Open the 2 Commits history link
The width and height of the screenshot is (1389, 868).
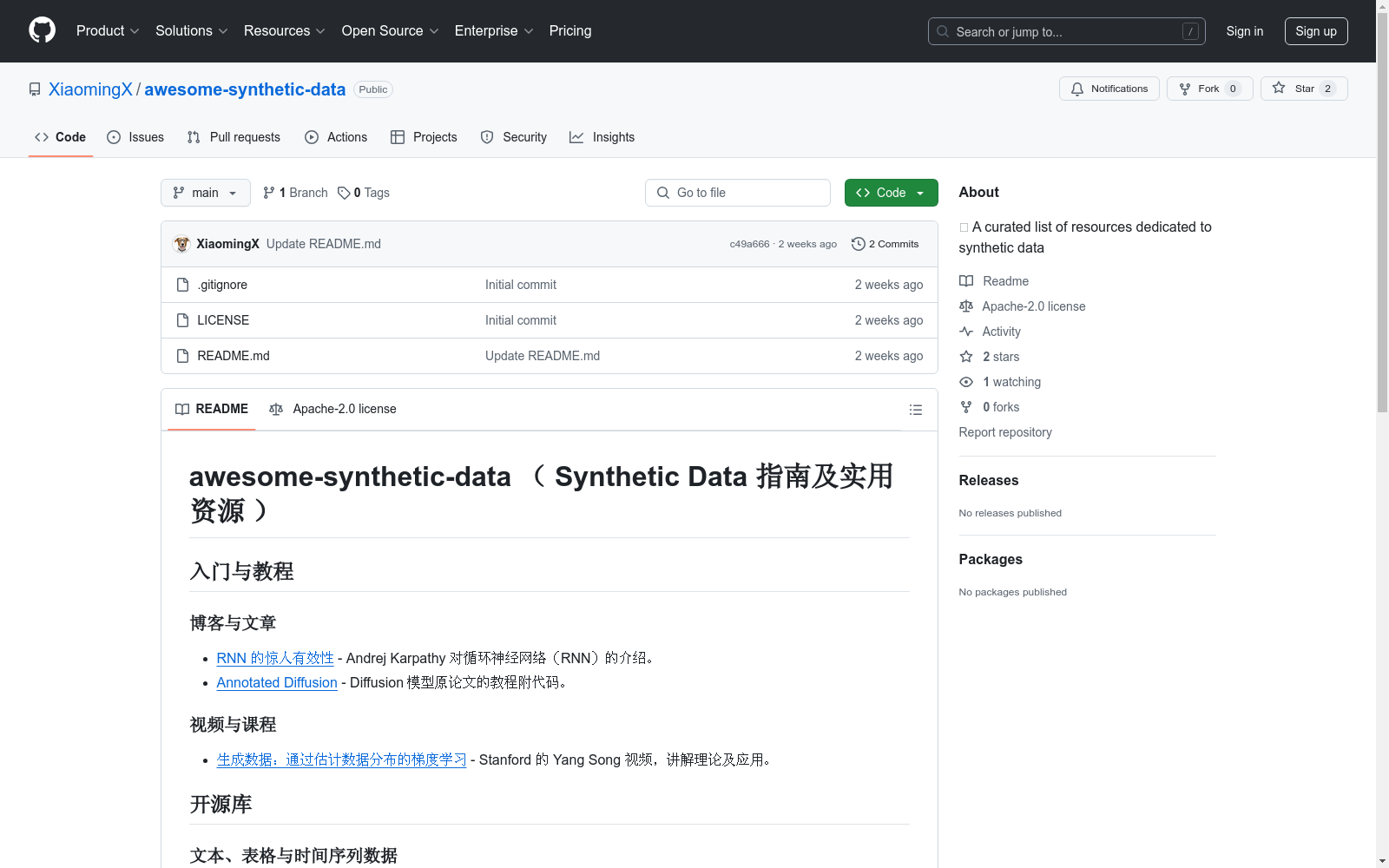[885, 244]
